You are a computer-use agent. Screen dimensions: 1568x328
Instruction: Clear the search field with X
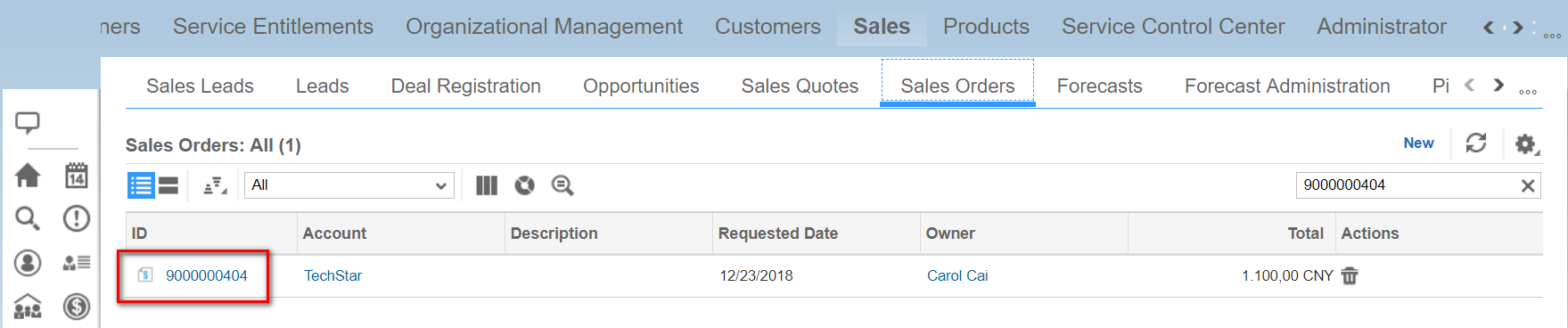pyautogui.click(x=1528, y=185)
